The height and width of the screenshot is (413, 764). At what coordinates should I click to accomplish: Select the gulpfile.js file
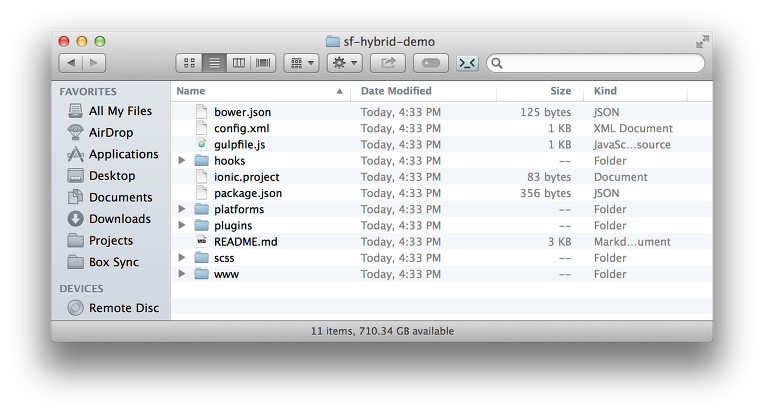pyautogui.click(x=239, y=145)
